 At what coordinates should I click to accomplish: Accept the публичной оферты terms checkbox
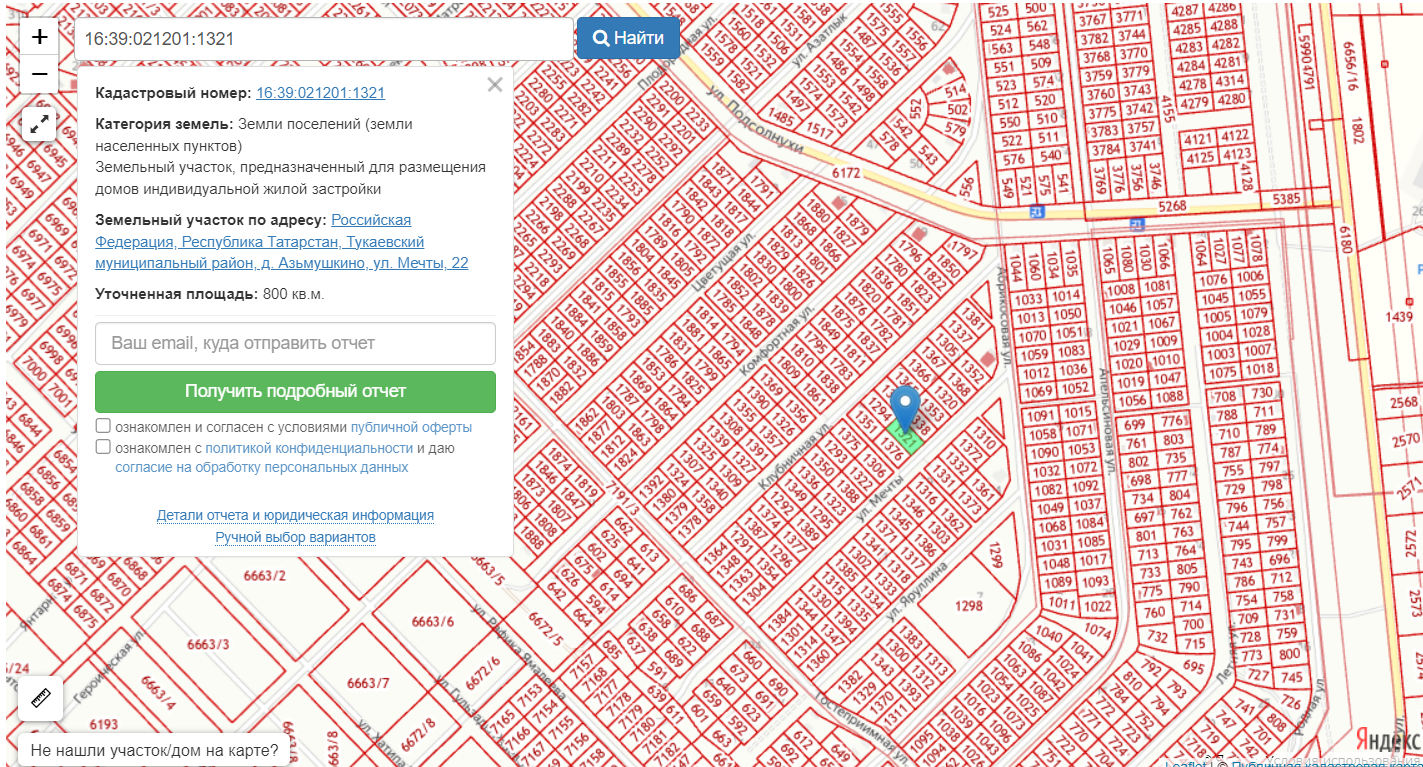103,426
